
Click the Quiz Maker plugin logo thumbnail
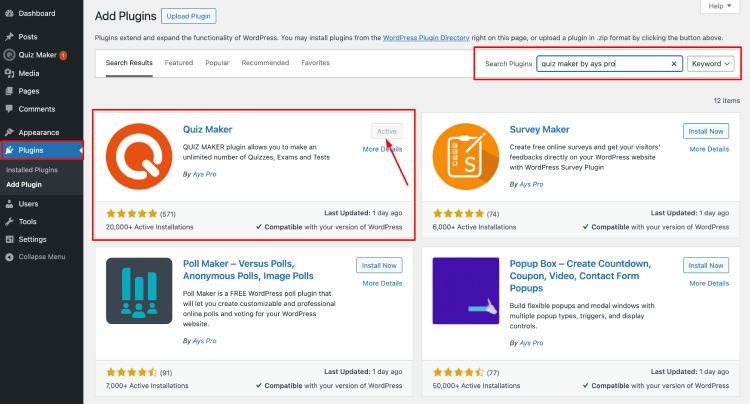(x=139, y=156)
